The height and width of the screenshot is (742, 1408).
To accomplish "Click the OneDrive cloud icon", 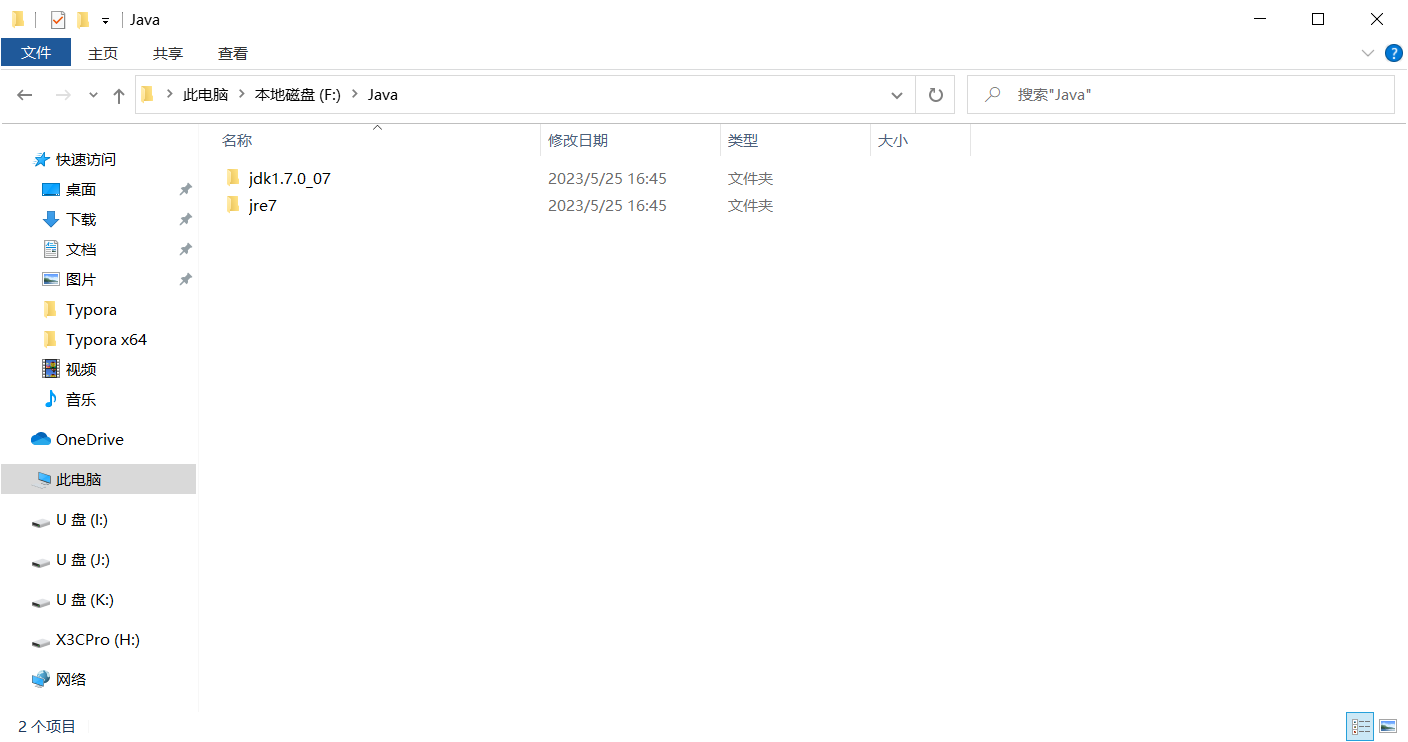I will [x=41, y=439].
